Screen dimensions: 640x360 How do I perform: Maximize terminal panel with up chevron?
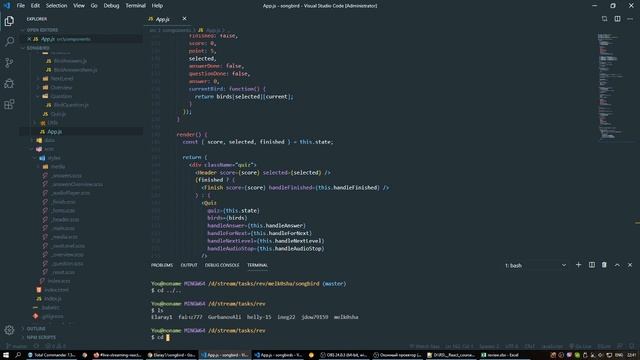[x=617, y=265]
